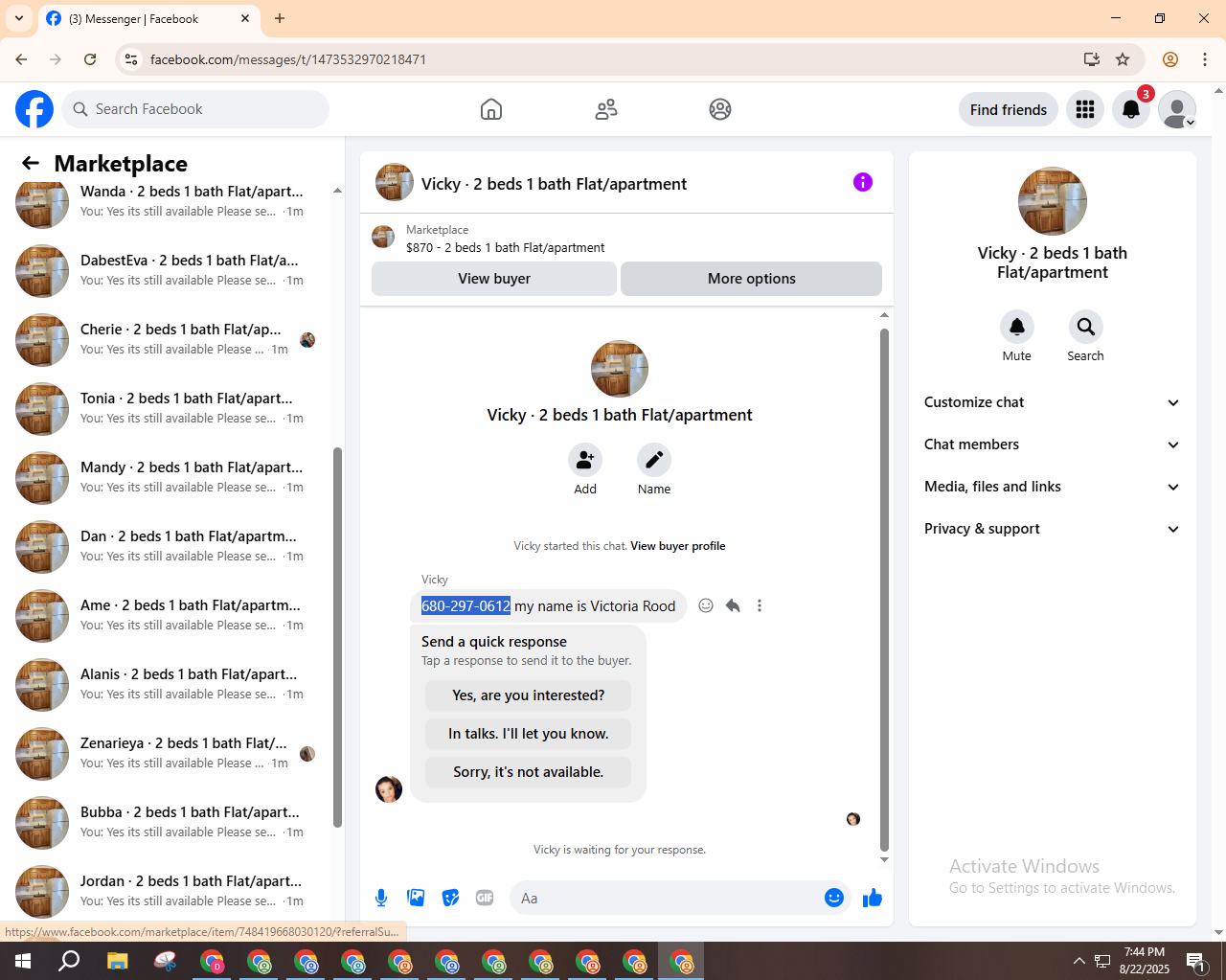
Task: Send a thumbs-up like
Action: click(873, 898)
